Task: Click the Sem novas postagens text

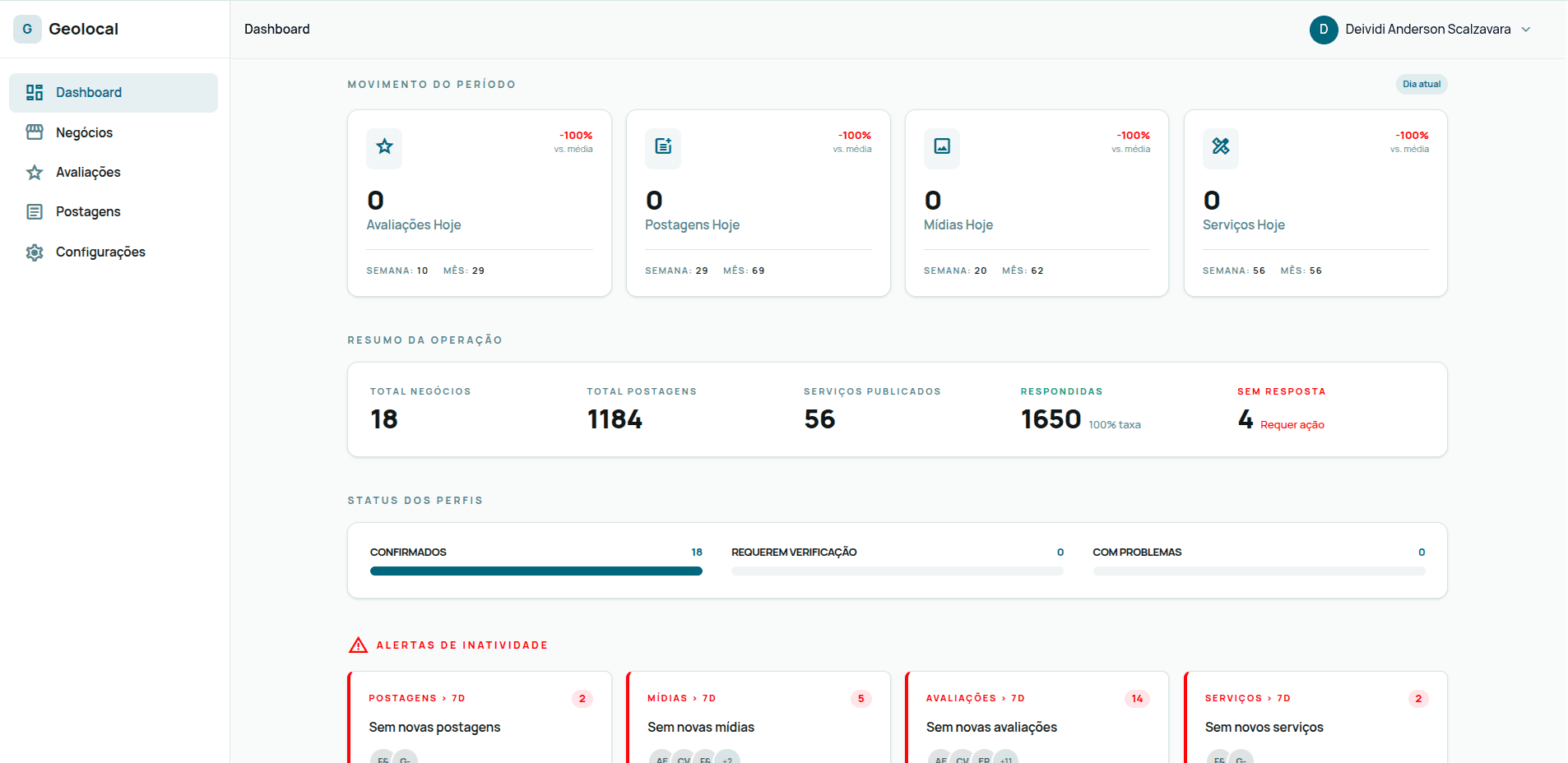Action: [x=434, y=728]
